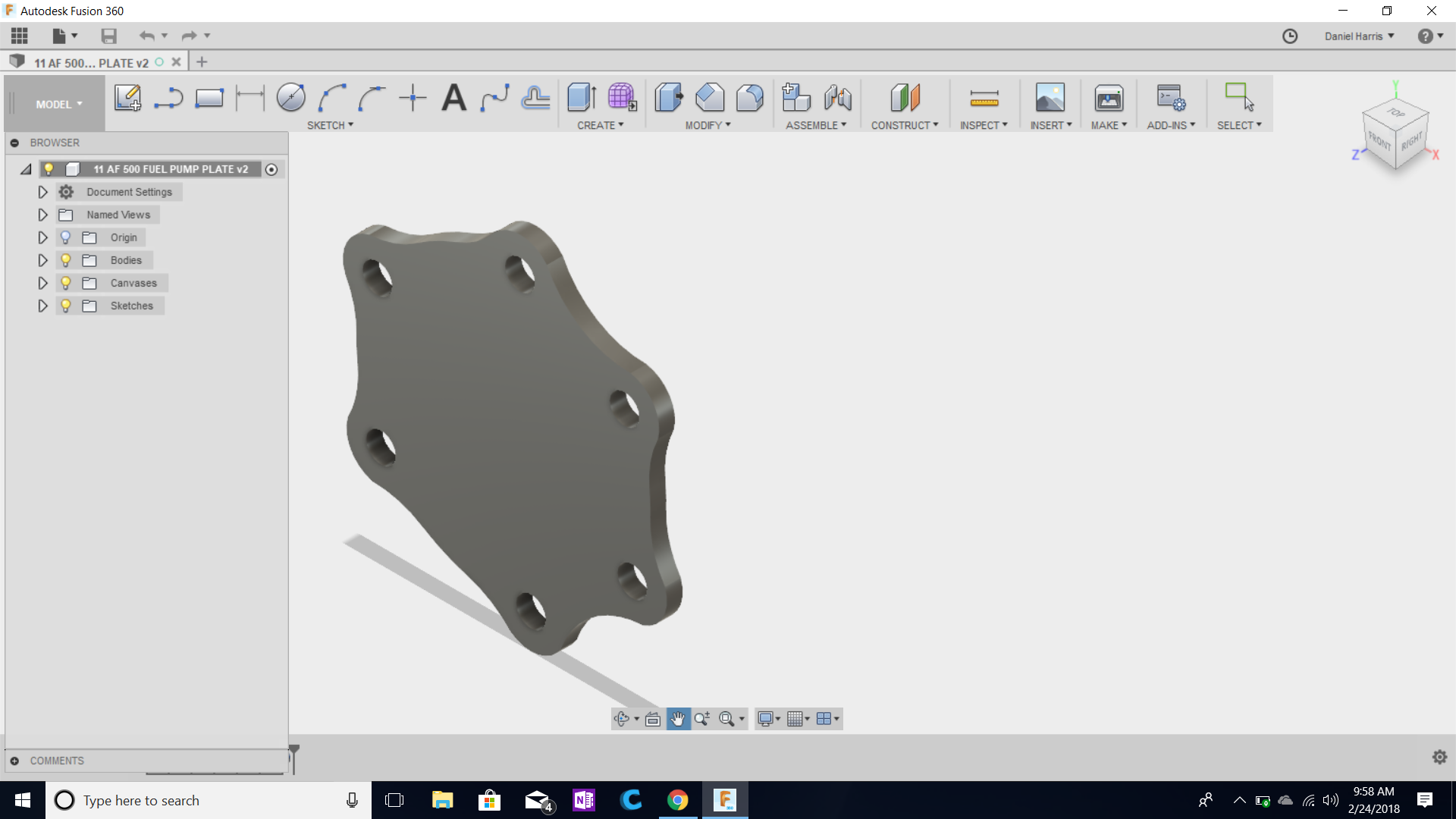Select the Create Sketch tool

point(127,99)
